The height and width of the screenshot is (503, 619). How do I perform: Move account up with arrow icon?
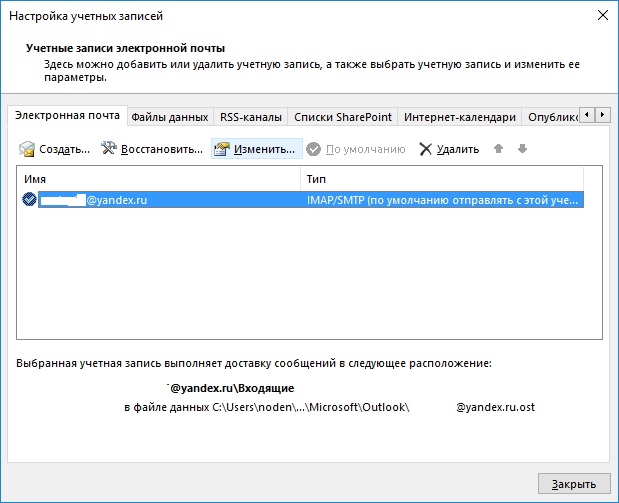click(x=499, y=150)
